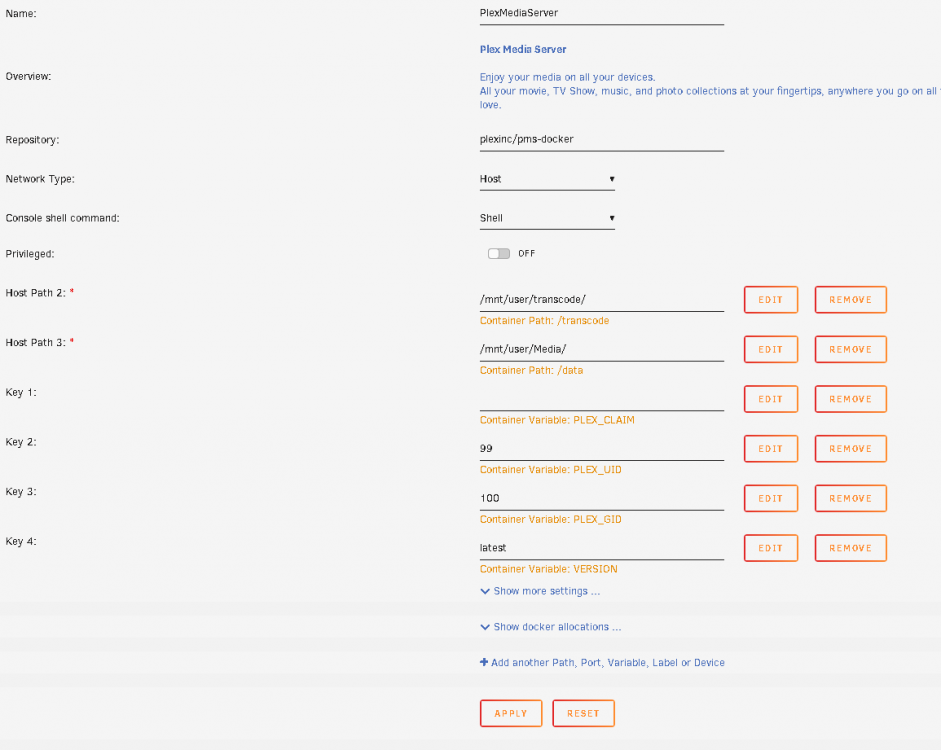
Task: Edit Host Path 3 Media entry
Action: [771, 350]
